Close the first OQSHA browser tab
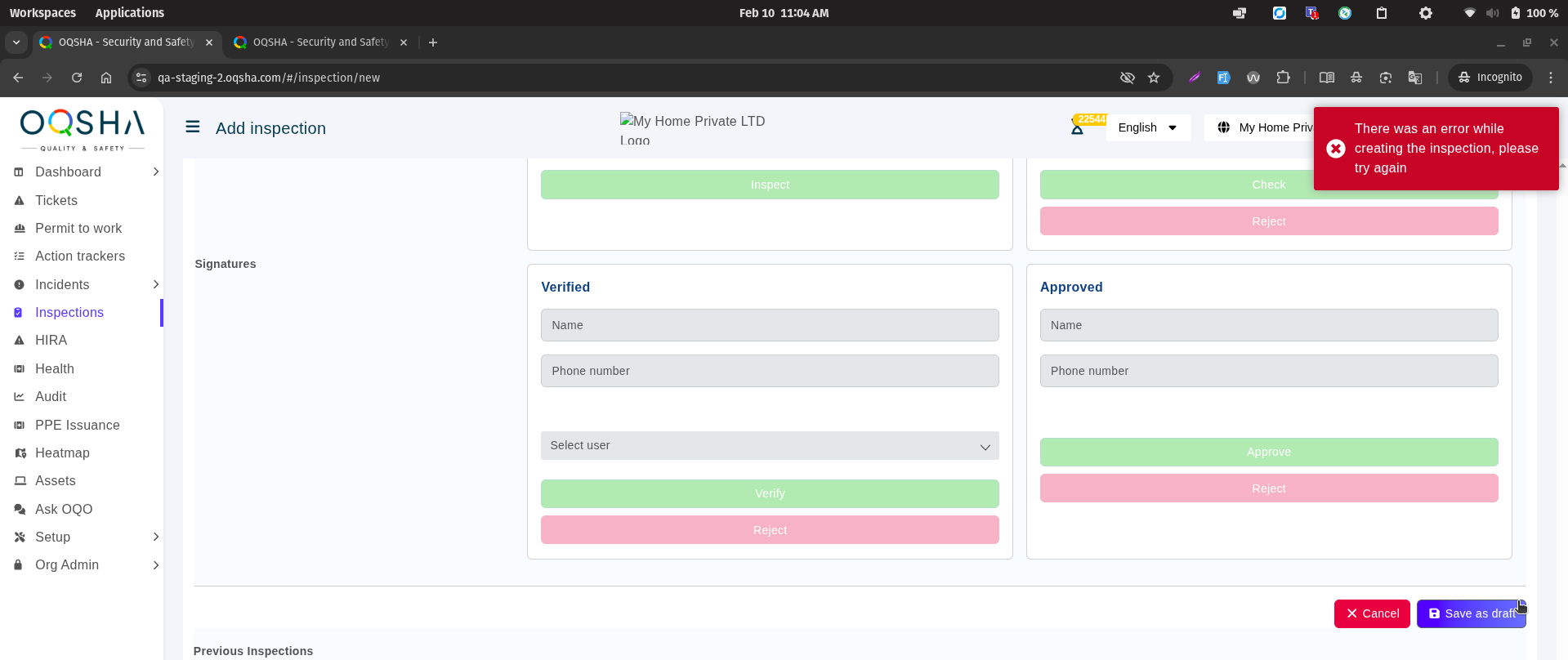1568x660 pixels. tap(209, 42)
